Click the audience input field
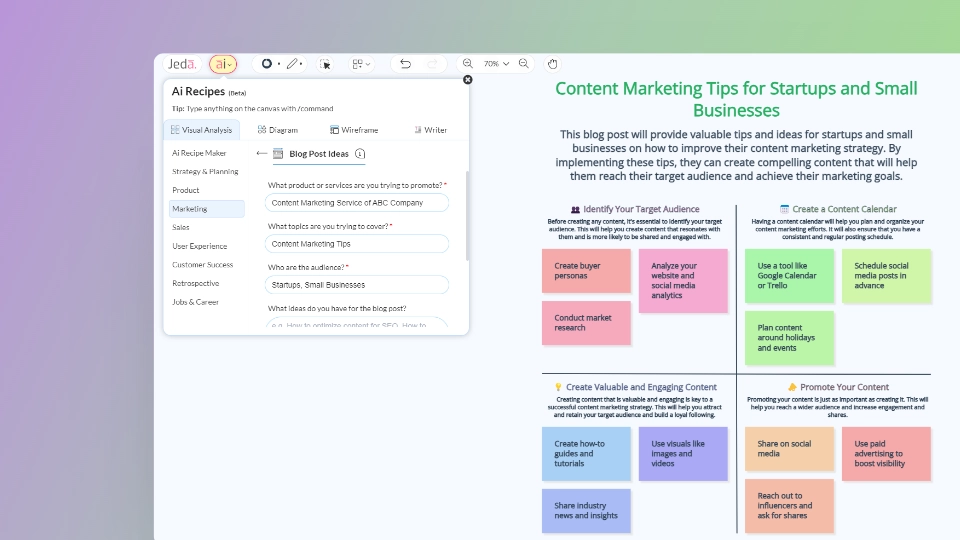 point(356,285)
